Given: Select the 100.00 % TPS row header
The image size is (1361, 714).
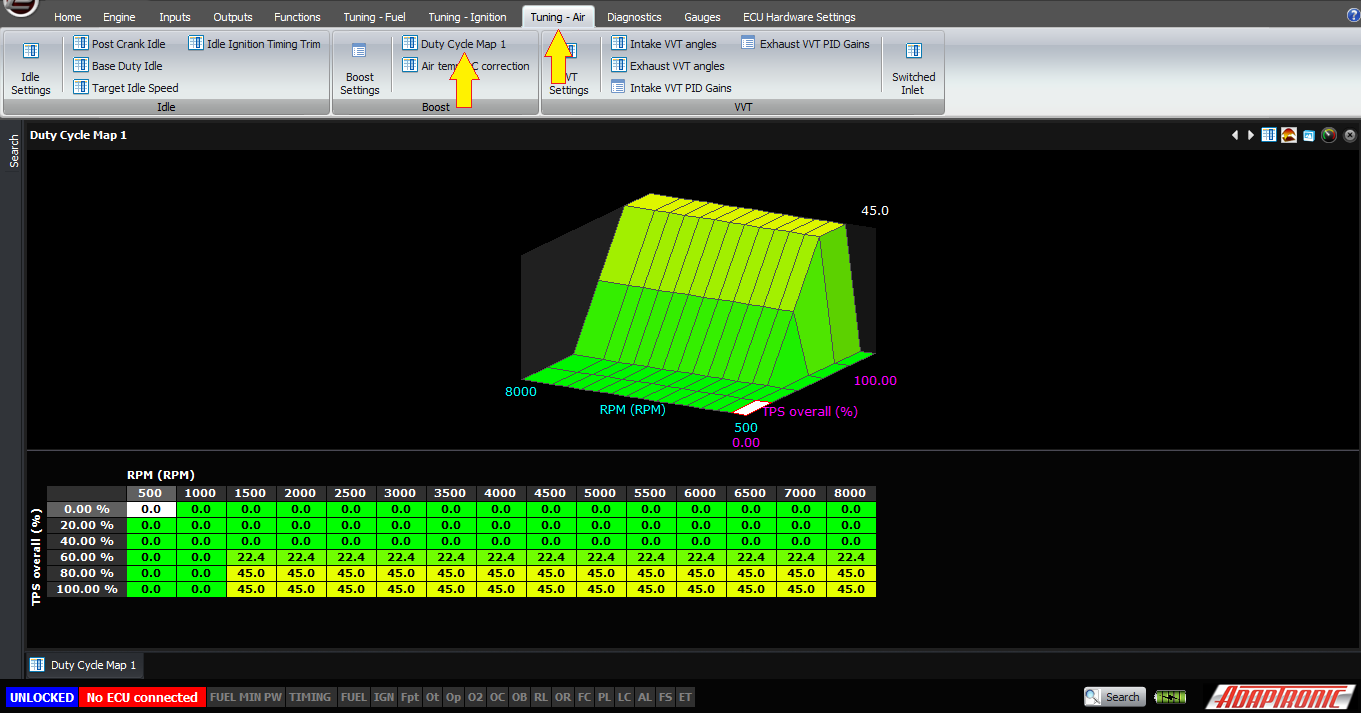Looking at the screenshot, I should [86, 589].
